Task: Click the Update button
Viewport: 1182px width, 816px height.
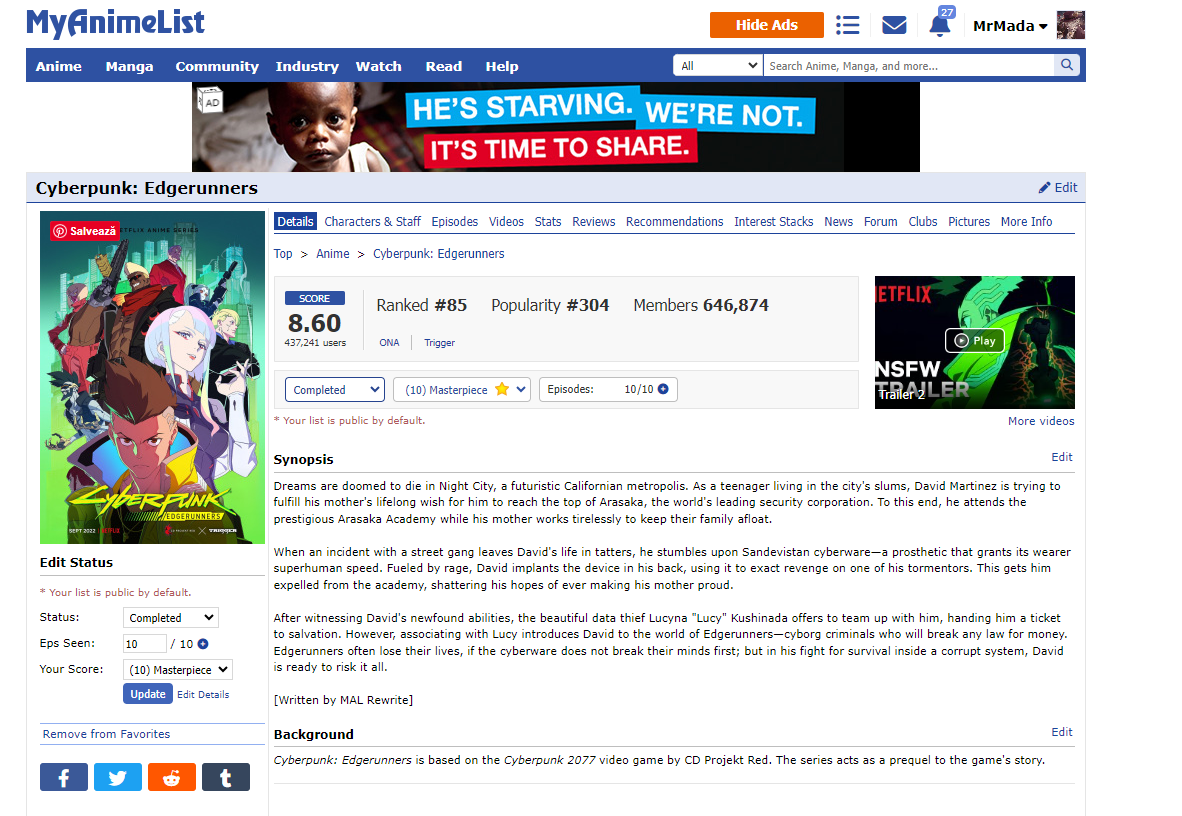Action: 148,694
